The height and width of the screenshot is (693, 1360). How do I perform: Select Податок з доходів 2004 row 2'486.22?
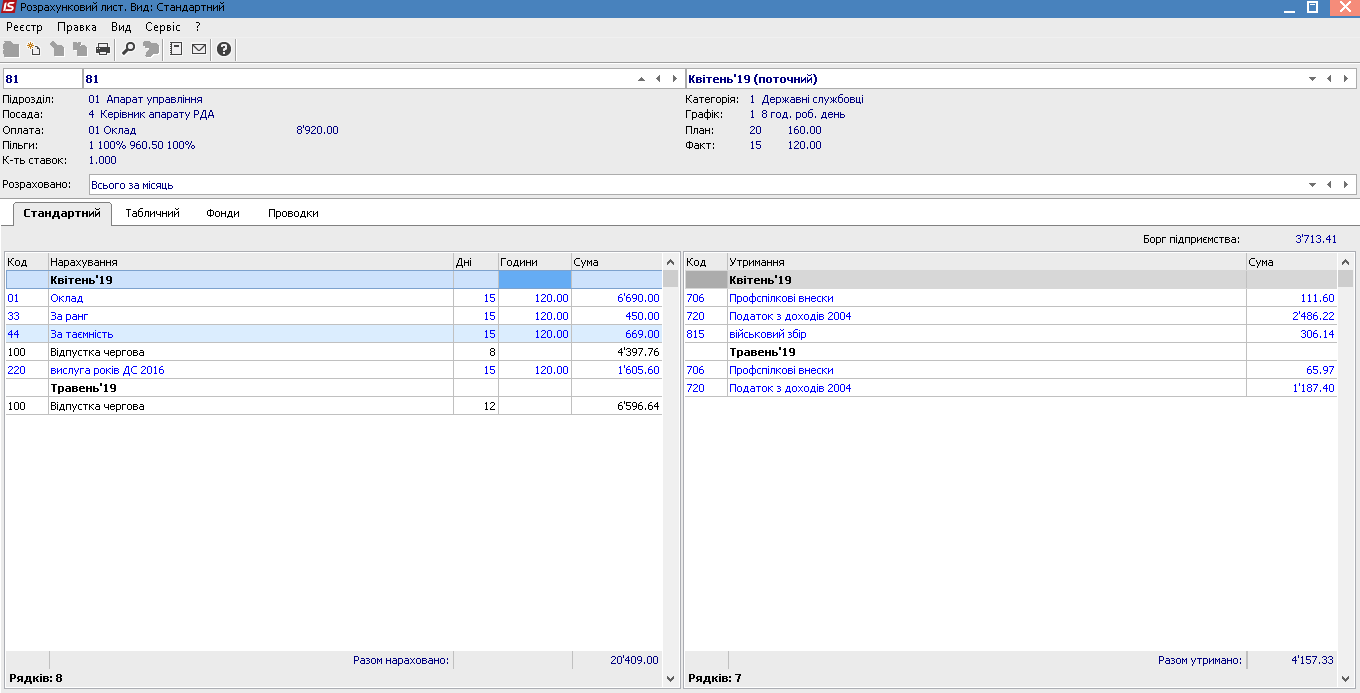[x=1011, y=316]
